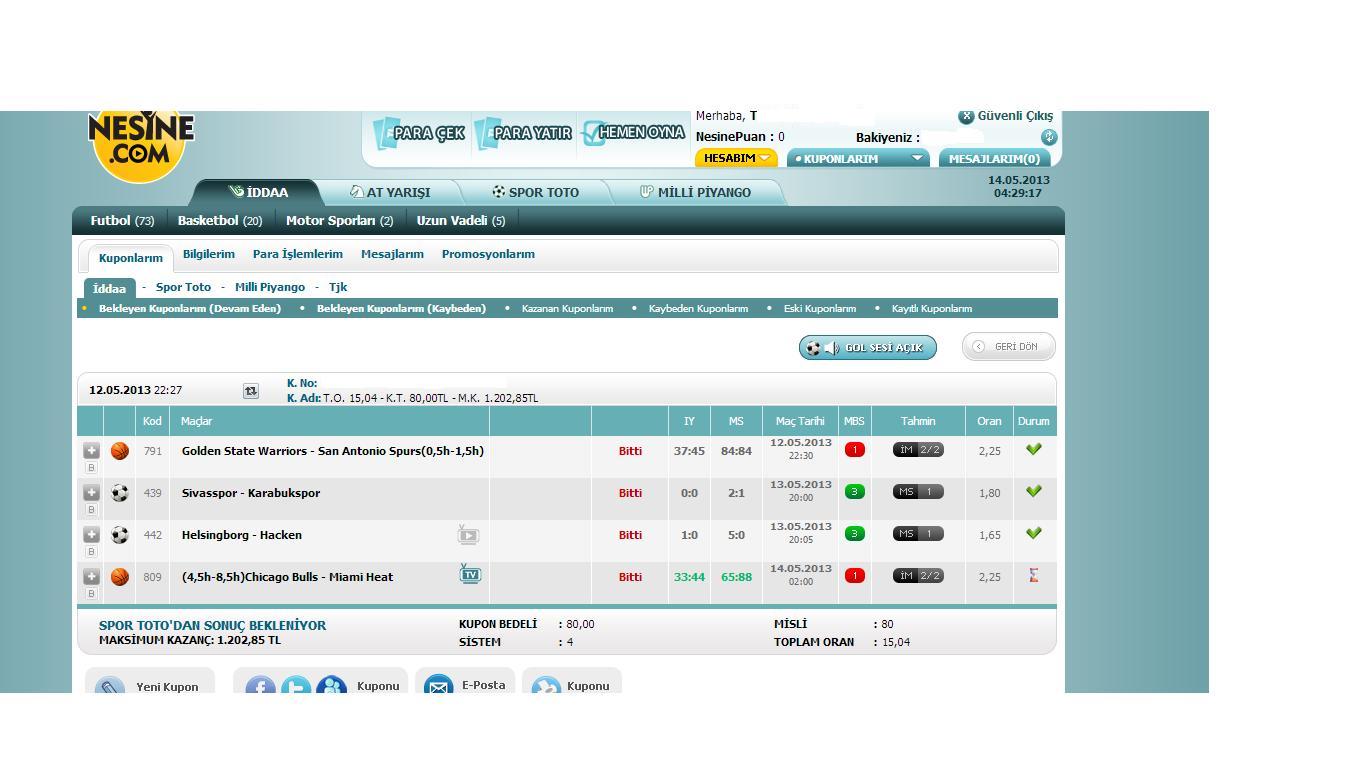Viewport: 1366px width, 768px height.
Task: Expand the Golden State Warriors match row
Action: point(91,450)
